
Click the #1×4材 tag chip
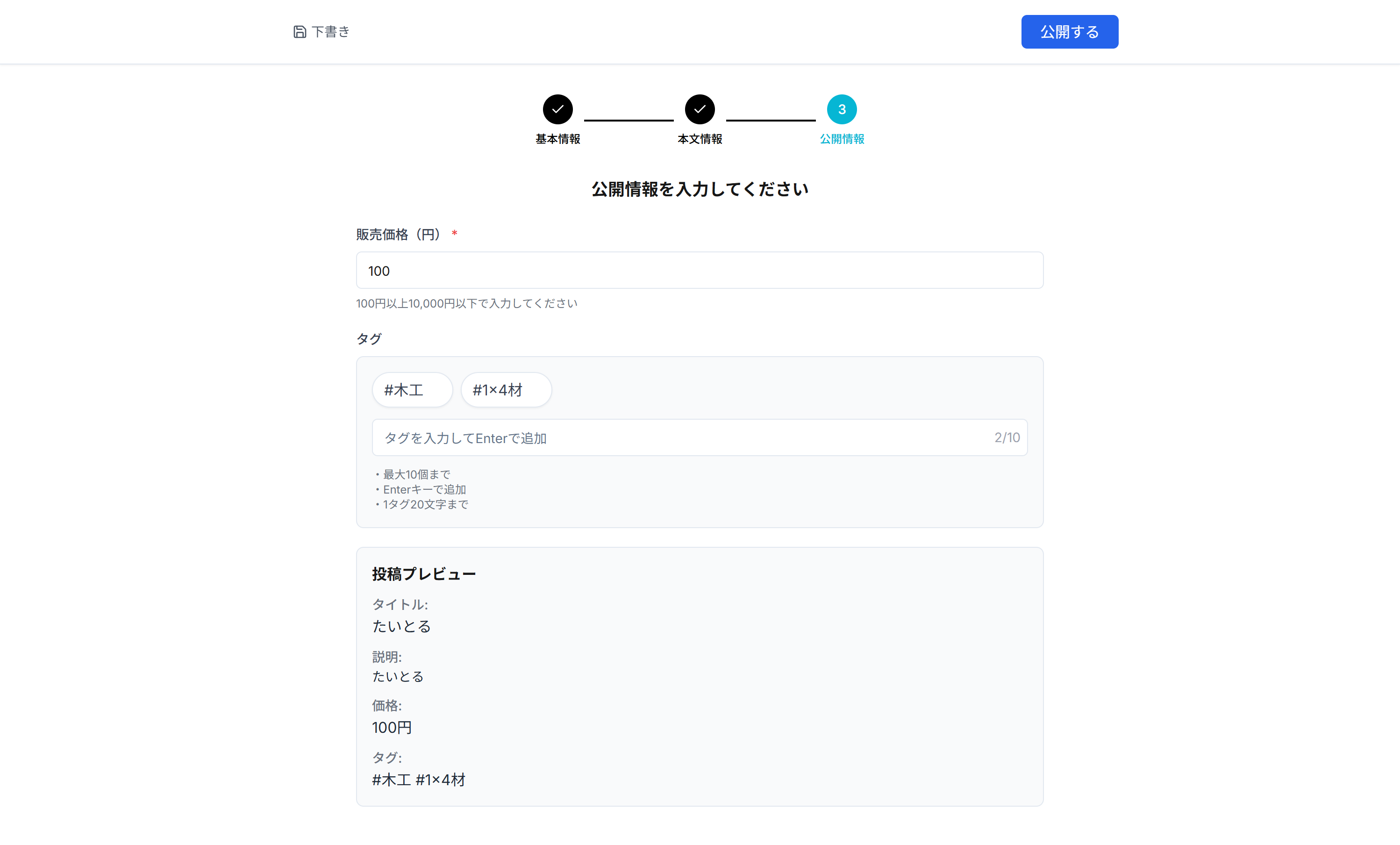[x=506, y=390]
